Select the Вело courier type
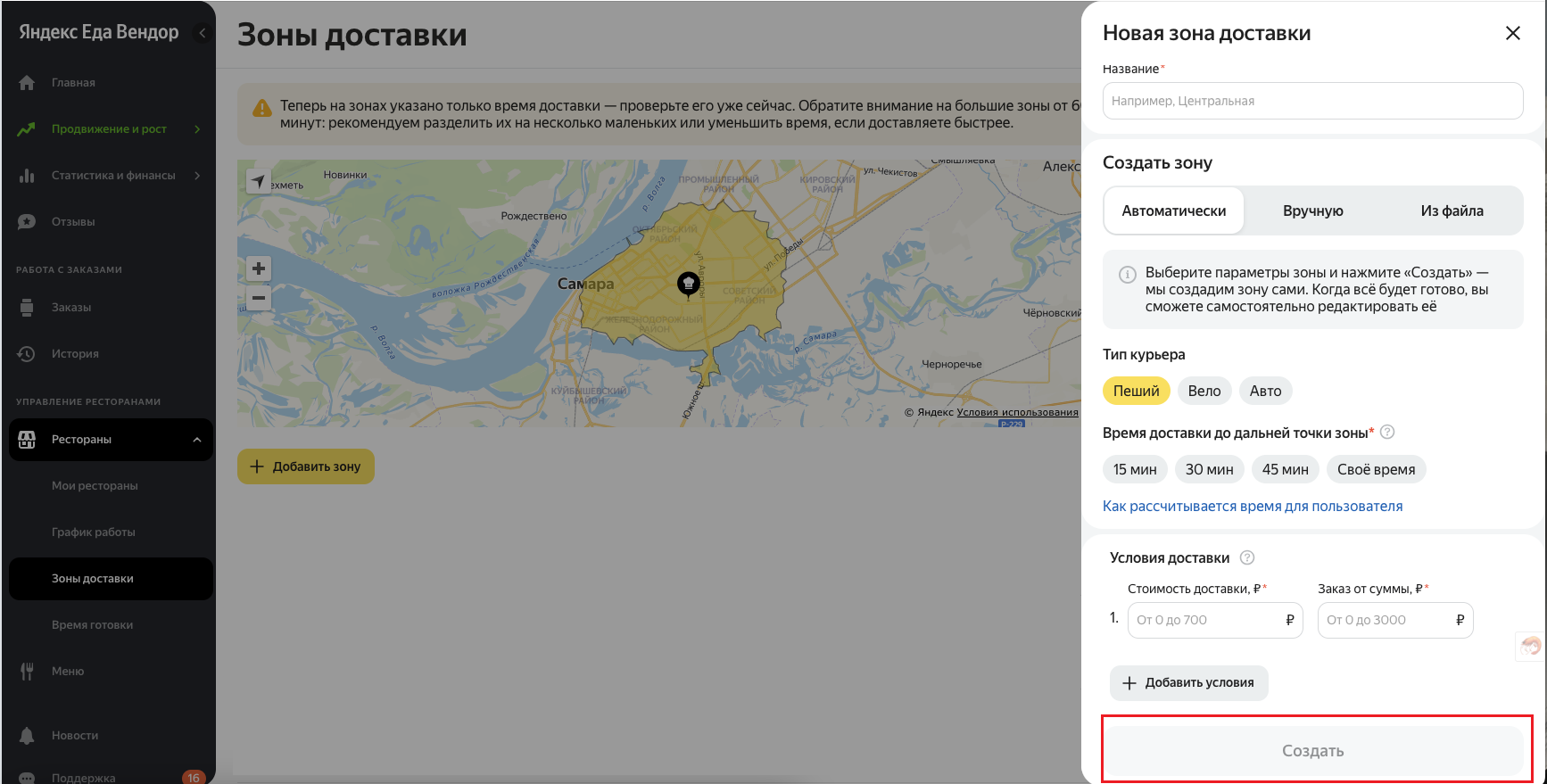The height and width of the screenshot is (784, 1547). 1204,391
